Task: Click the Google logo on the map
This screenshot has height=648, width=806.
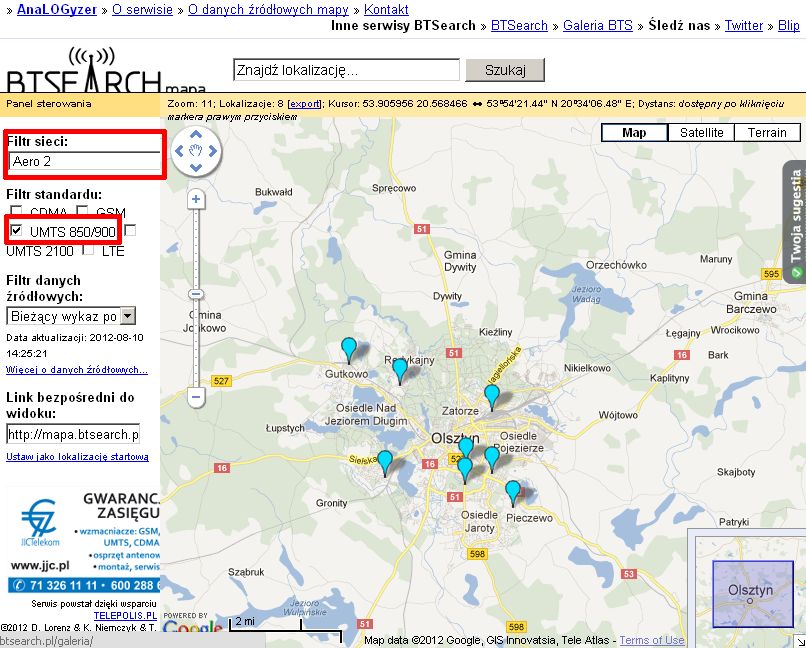Action: 193,628
